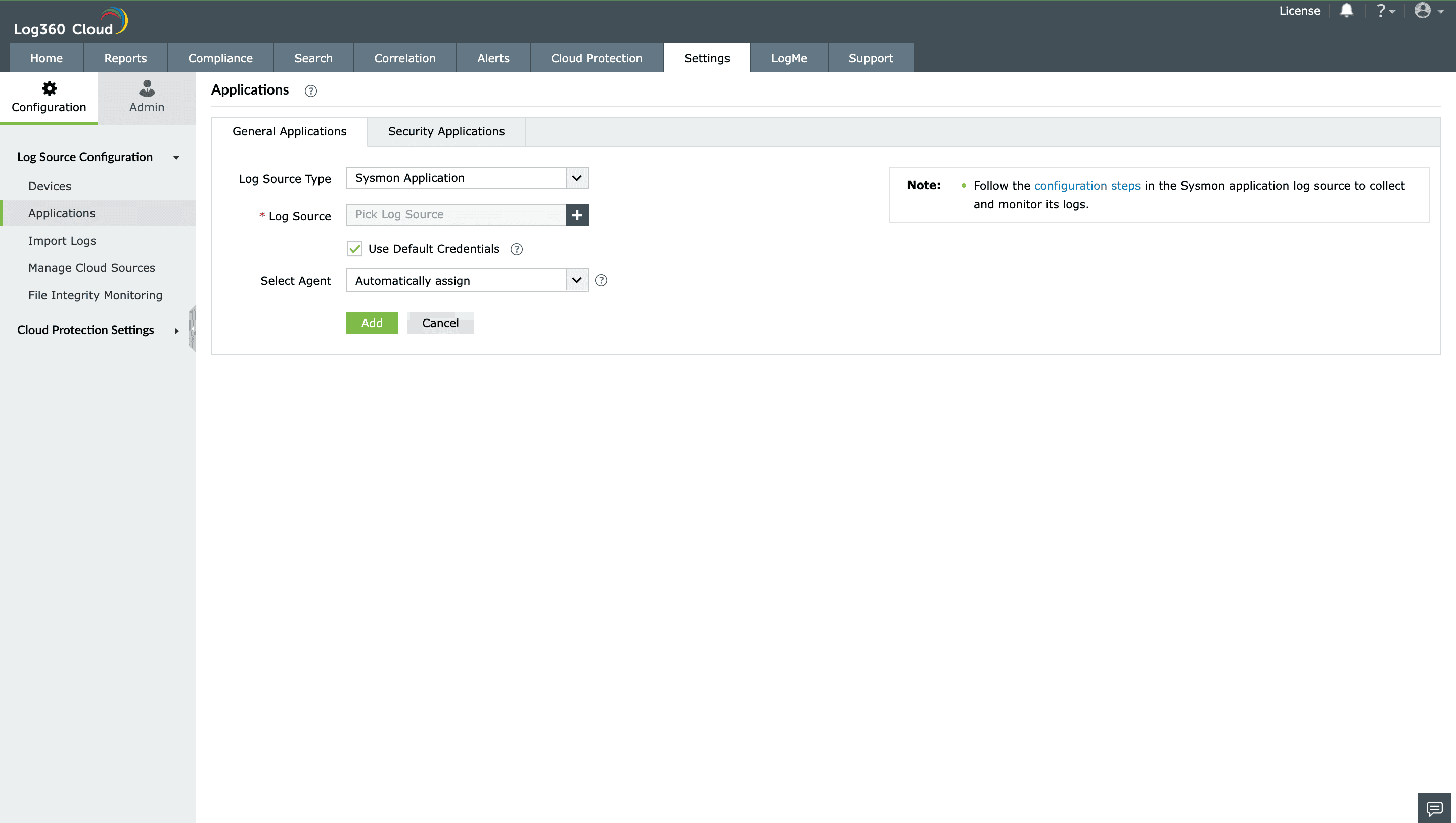Click the help icon next to Applications heading
Image resolution: width=1456 pixels, height=823 pixels.
(x=310, y=91)
